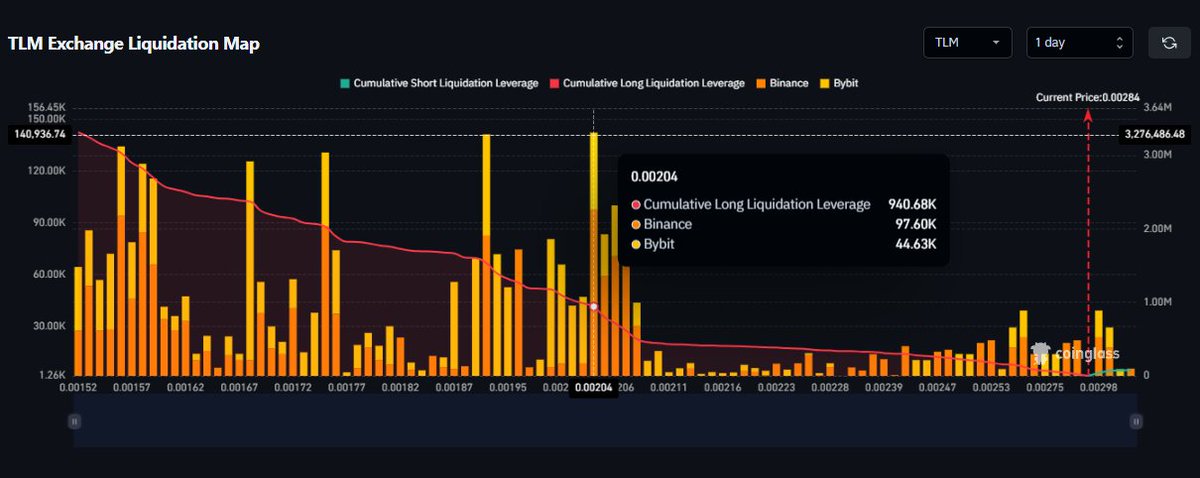The height and width of the screenshot is (478, 1200).
Task: Click the red Long Liquidation legend swatch
Action: 555,83
